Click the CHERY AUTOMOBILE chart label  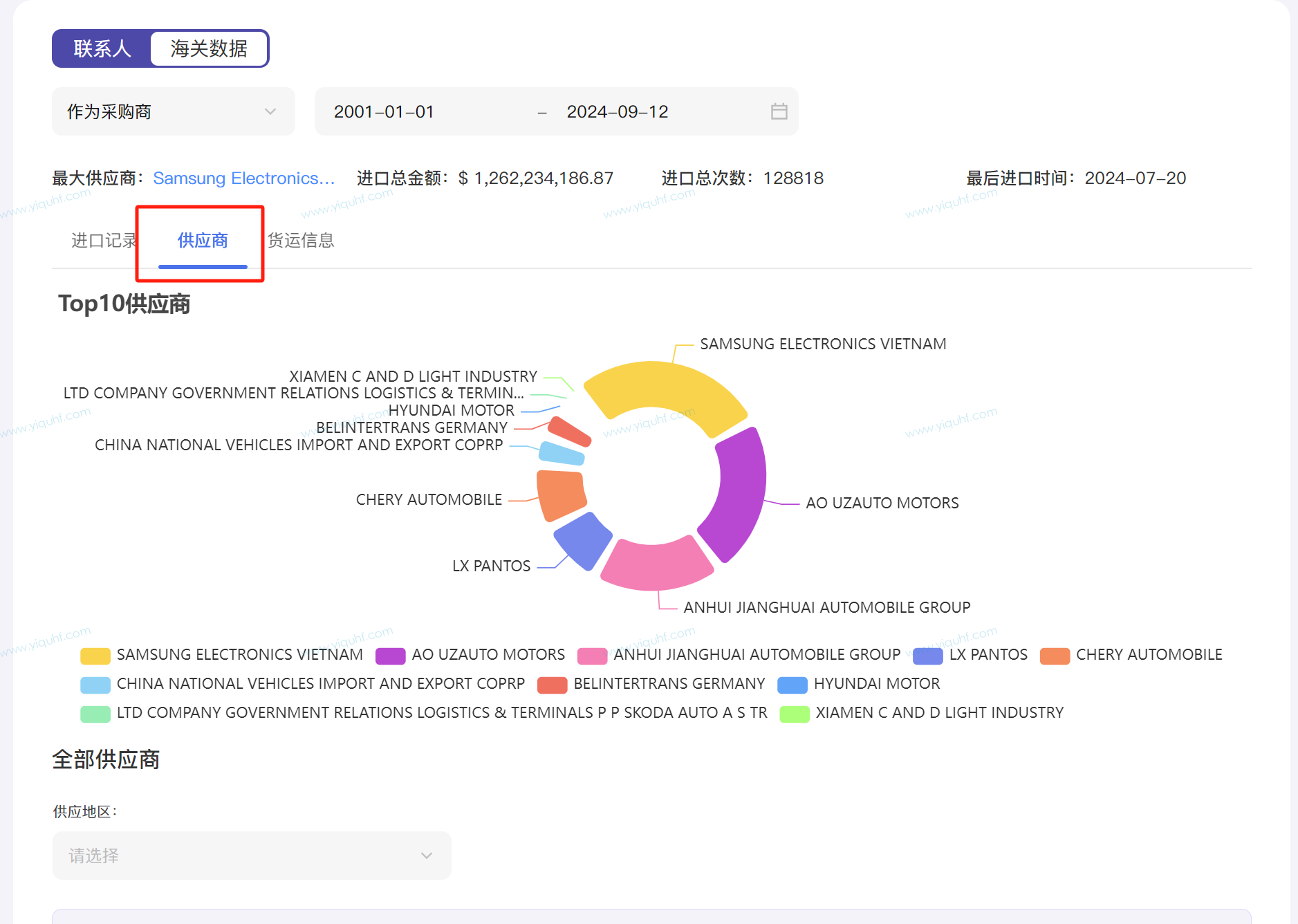[x=429, y=499]
